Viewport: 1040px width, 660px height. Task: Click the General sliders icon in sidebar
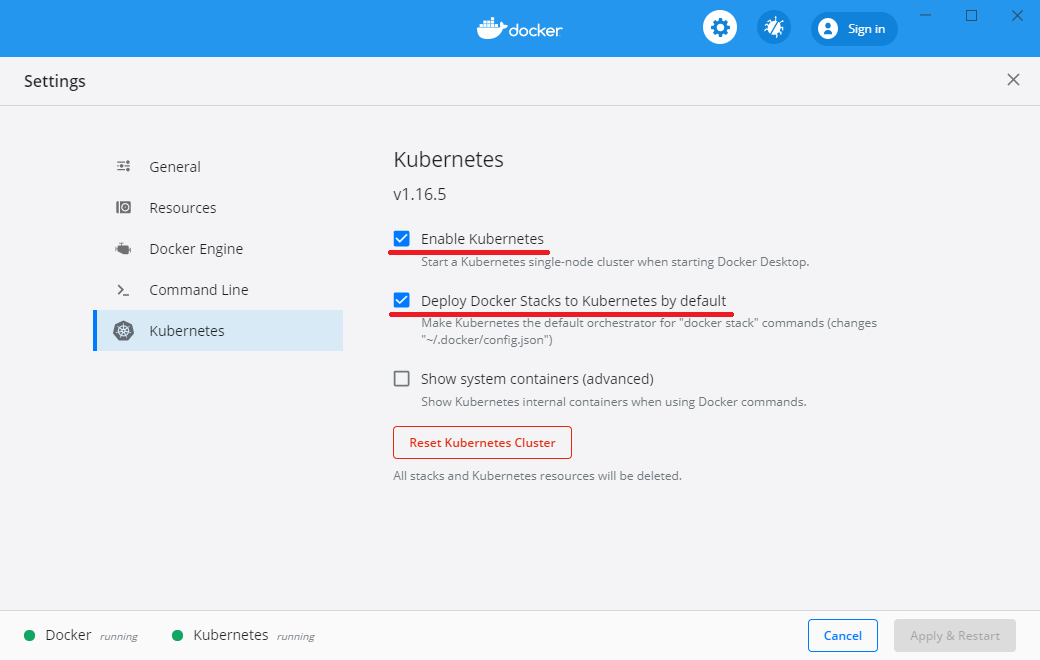click(x=123, y=167)
